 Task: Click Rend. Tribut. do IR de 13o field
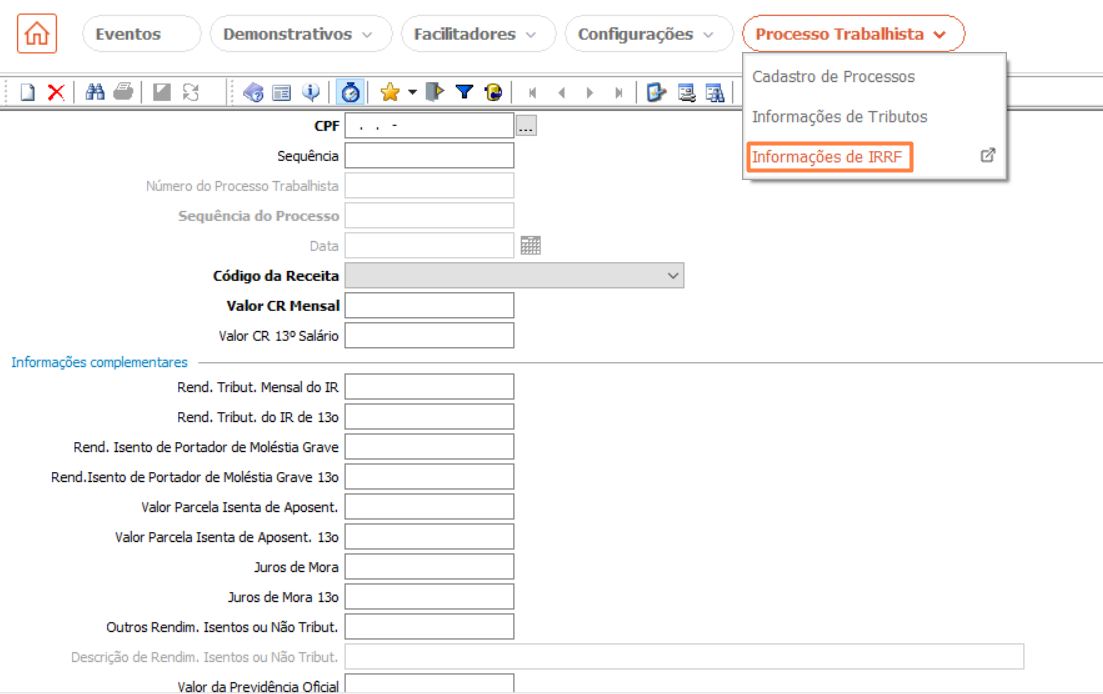click(x=429, y=417)
